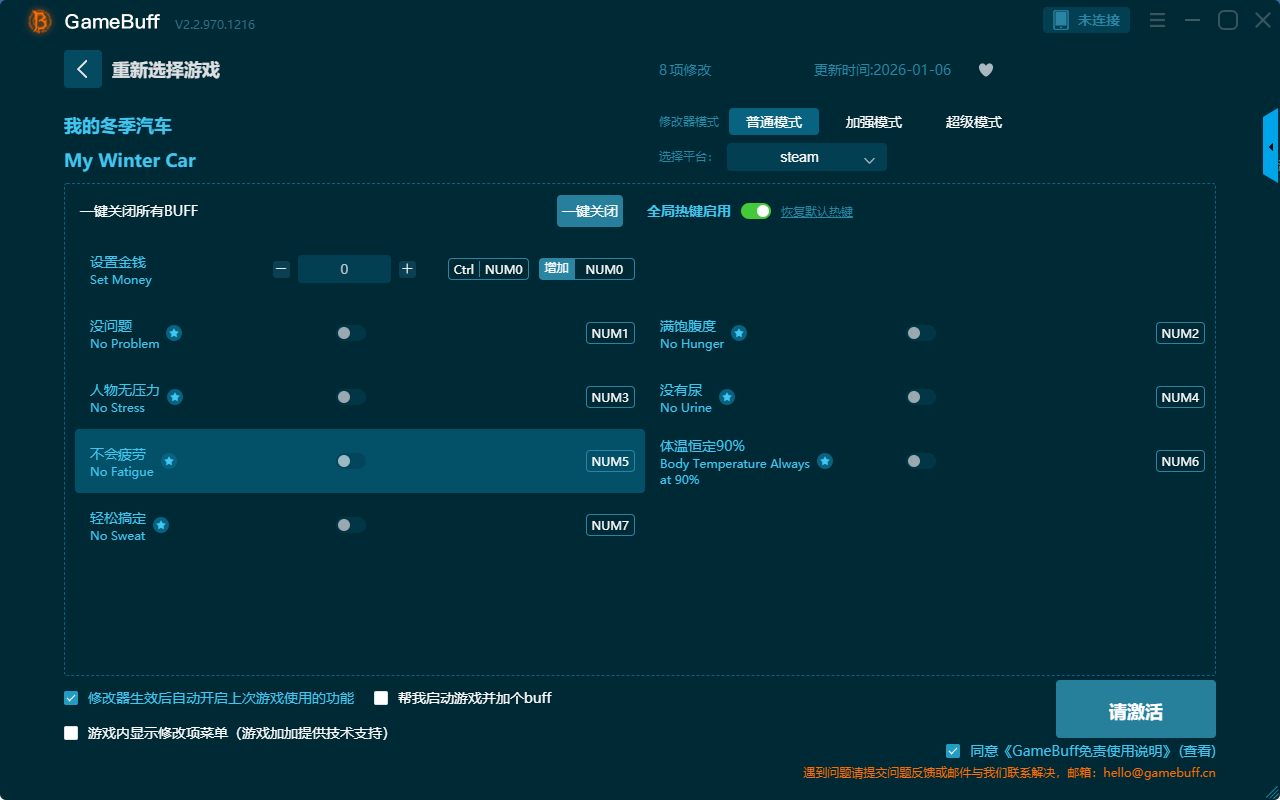Turn off the global hotkey switch

pyautogui.click(x=756, y=211)
